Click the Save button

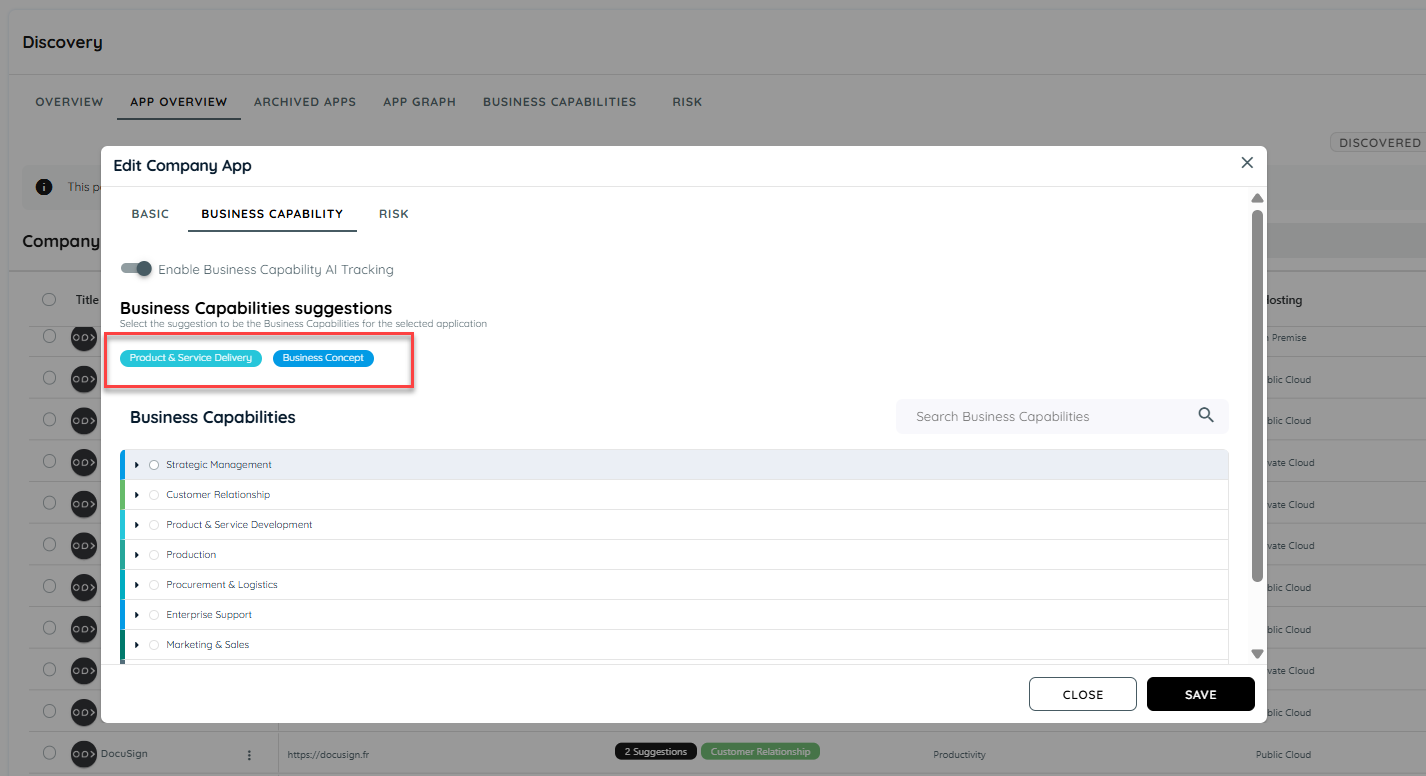[x=1201, y=694]
